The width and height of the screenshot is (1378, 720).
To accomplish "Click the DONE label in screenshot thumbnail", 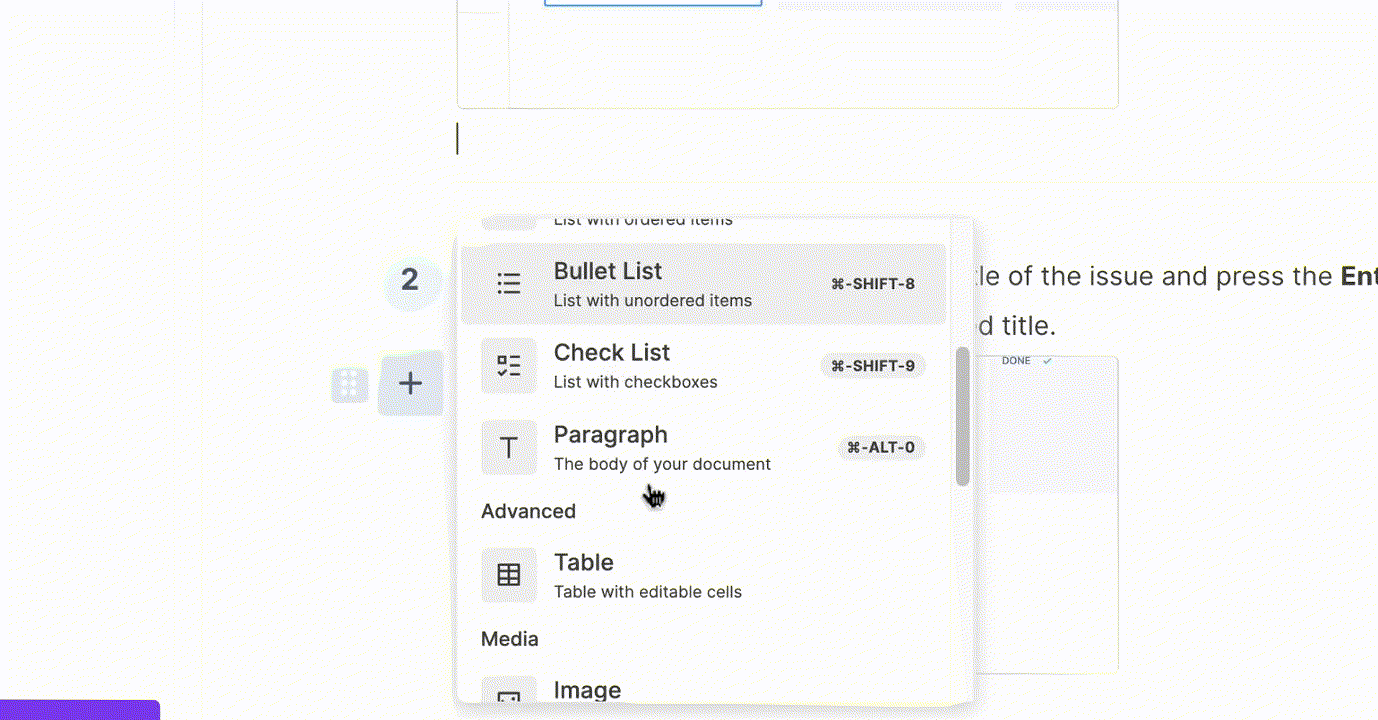I will pyautogui.click(x=1016, y=361).
